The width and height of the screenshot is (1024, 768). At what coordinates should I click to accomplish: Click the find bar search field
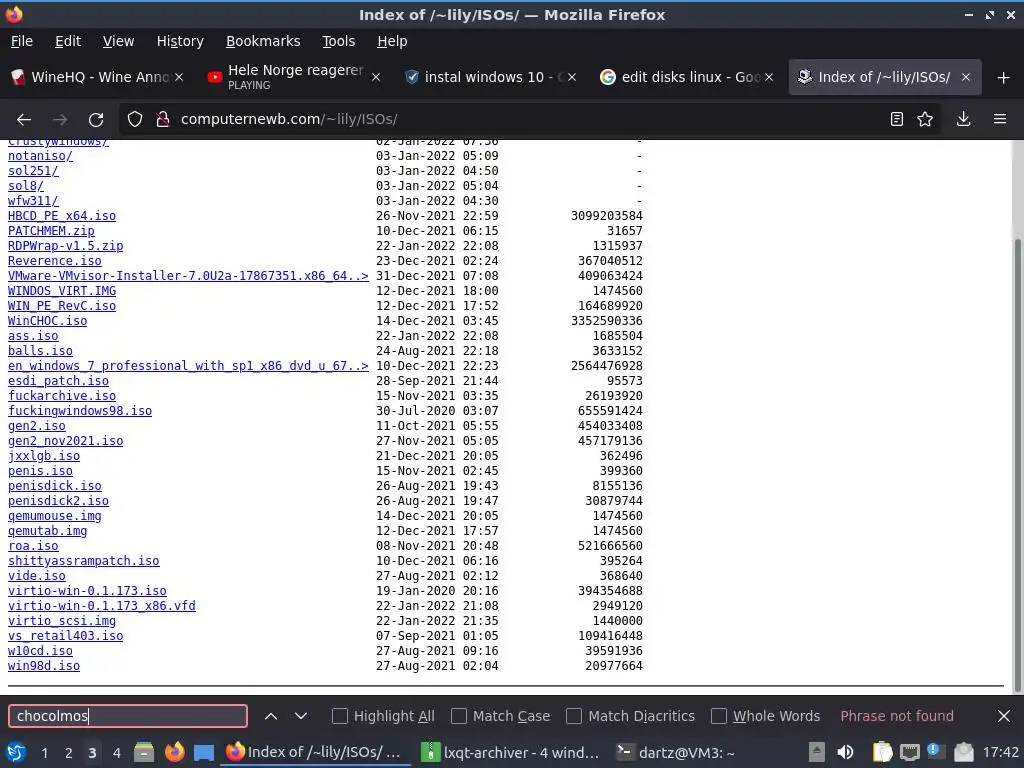(128, 716)
